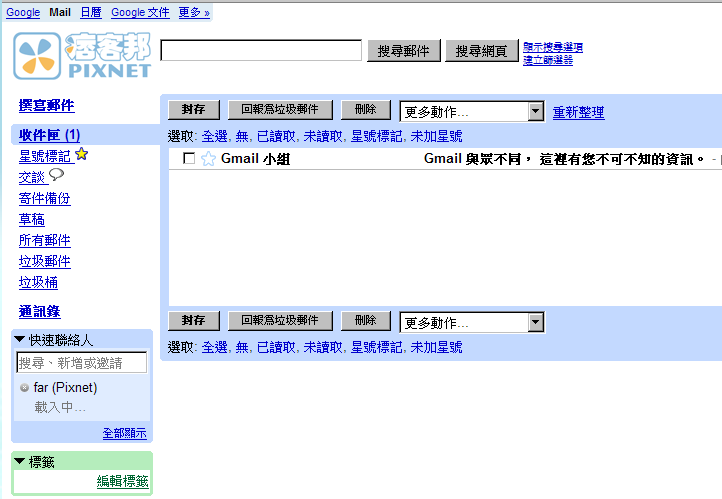Click the yellow star beside 星號標記

tap(82, 154)
